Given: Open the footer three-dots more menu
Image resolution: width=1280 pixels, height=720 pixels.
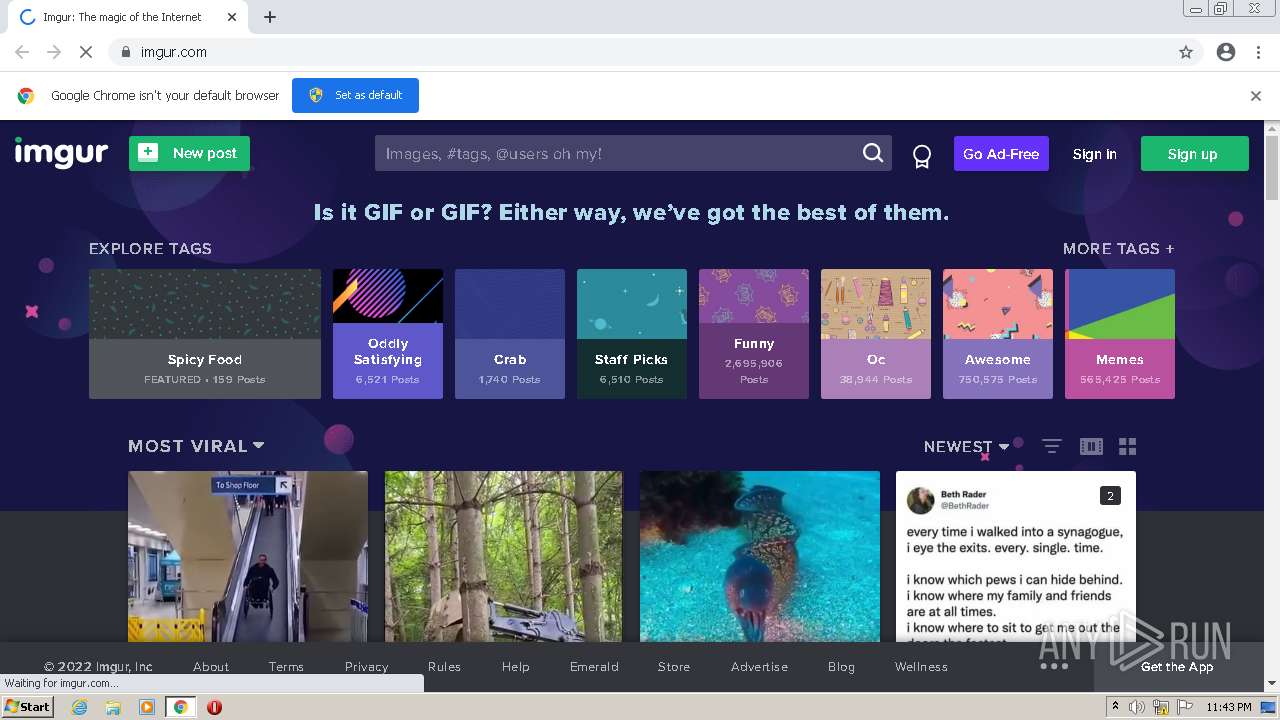Looking at the screenshot, I should point(1054,666).
